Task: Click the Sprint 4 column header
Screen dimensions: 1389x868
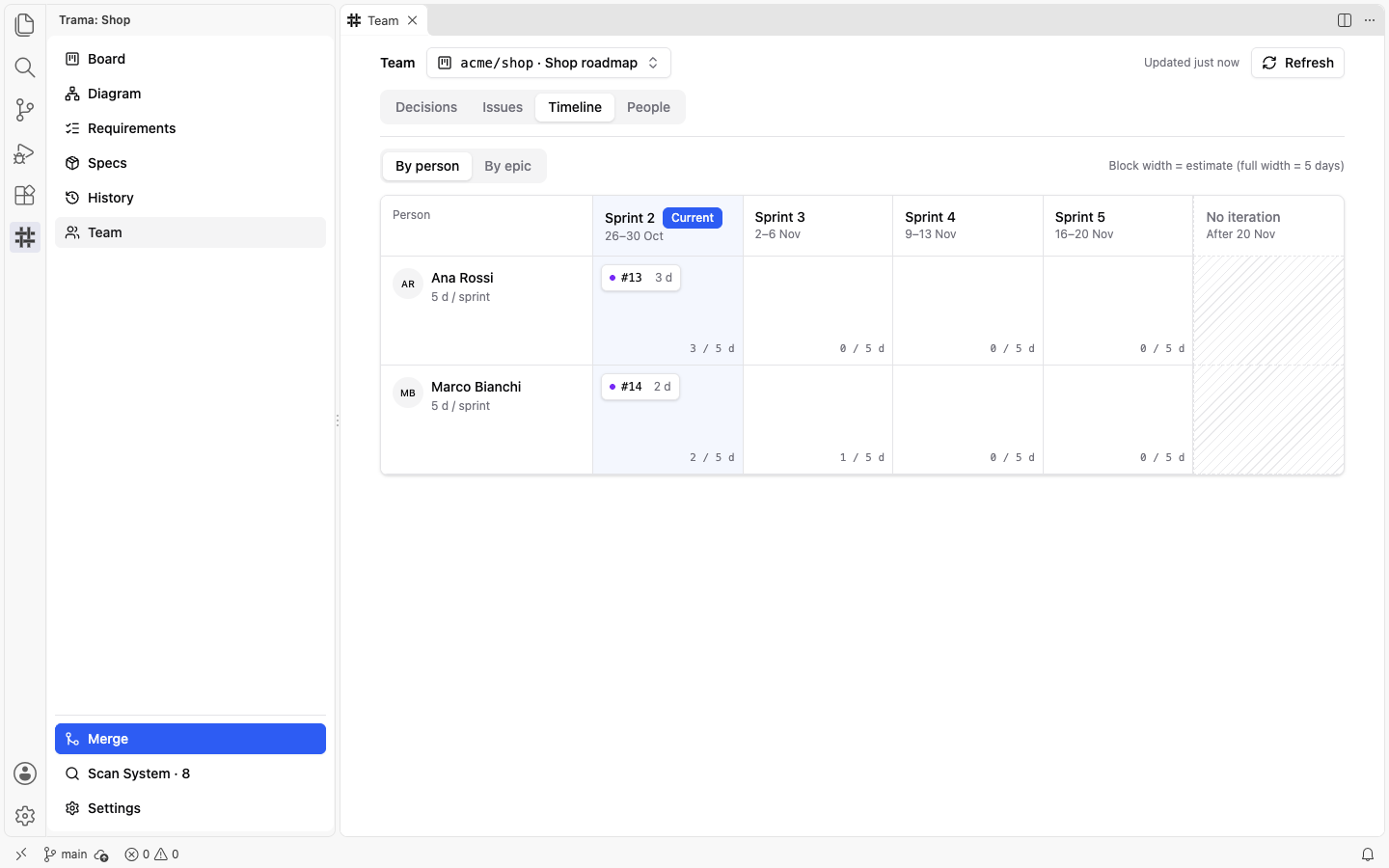Action: point(967,226)
